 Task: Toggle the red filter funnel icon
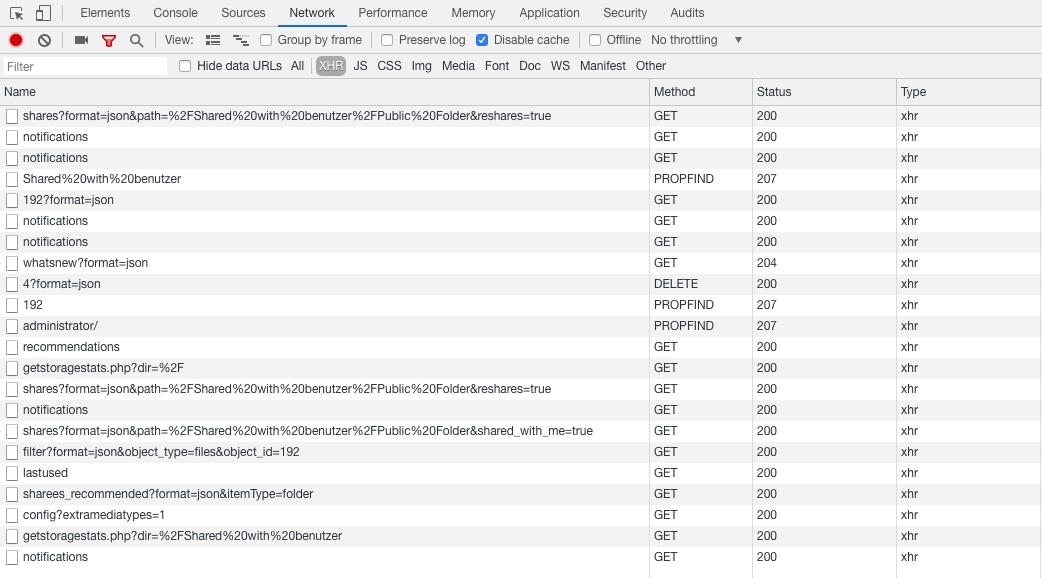click(109, 41)
